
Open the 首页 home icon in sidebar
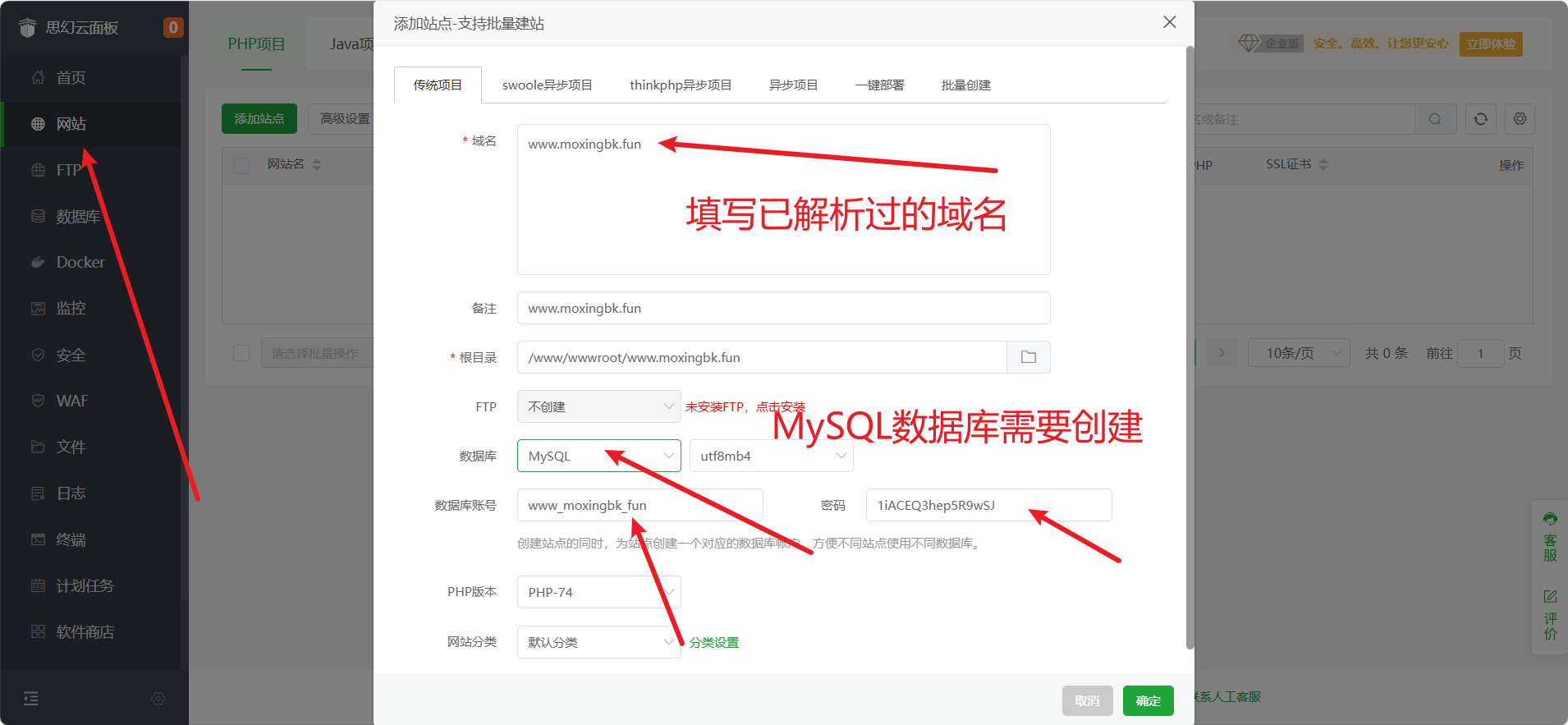point(38,77)
